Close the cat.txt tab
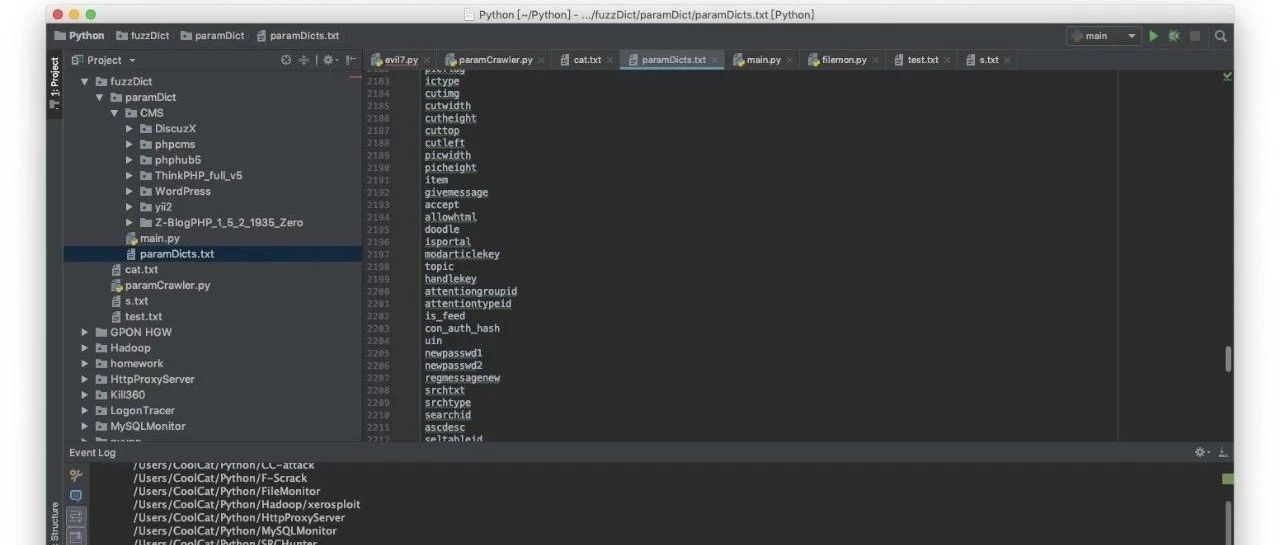Viewport: 1280px width, 545px height. tap(611, 60)
